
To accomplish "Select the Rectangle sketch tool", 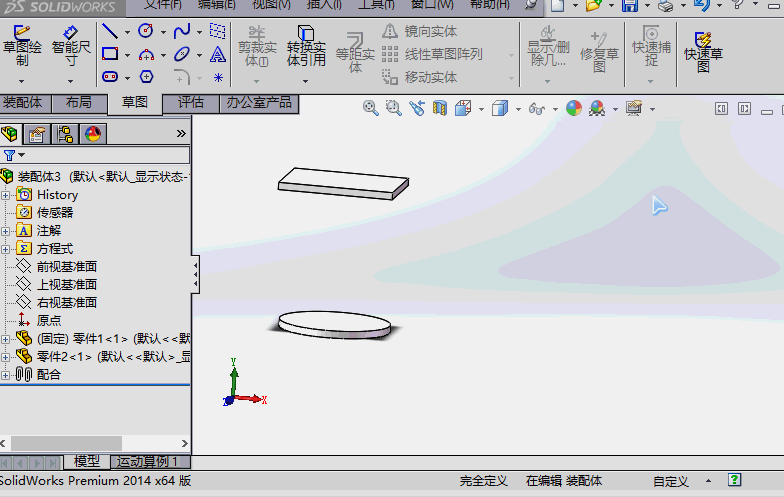I will (110, 54).
